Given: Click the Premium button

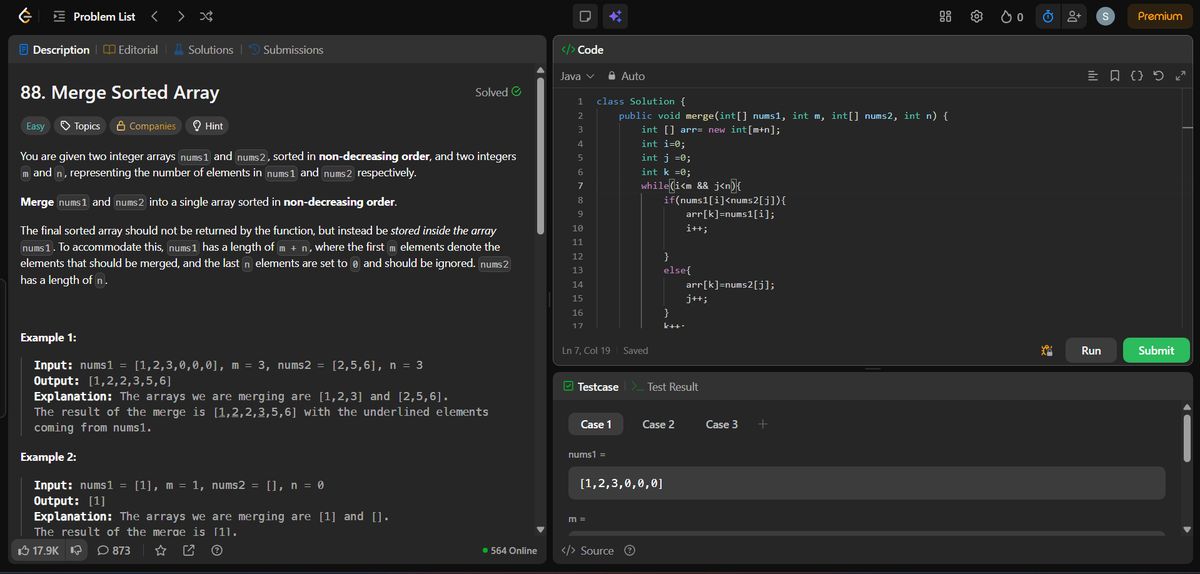Looking at the screenshot, I should click(x=1160, y=16).
